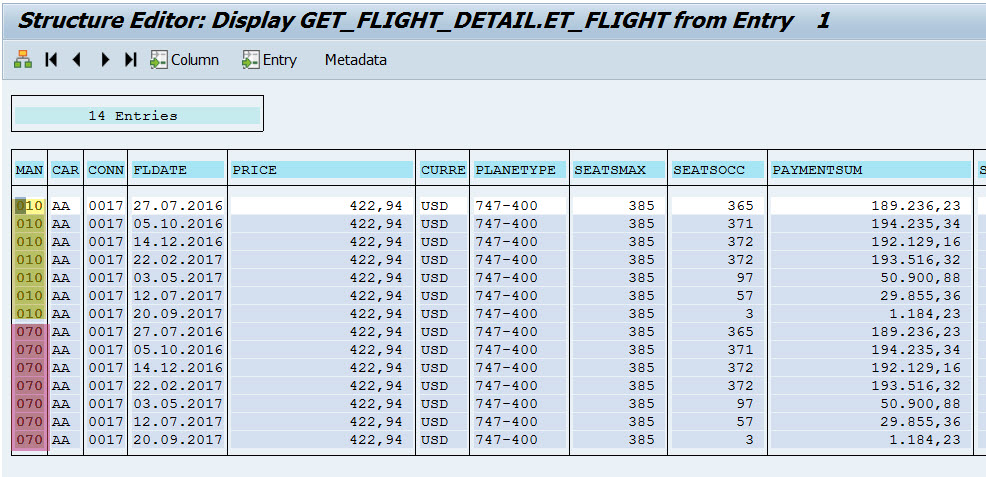Viewport: 986px width, 477px height.
Task: Click the SEATSOCC column header
Action: pos(717,170)
